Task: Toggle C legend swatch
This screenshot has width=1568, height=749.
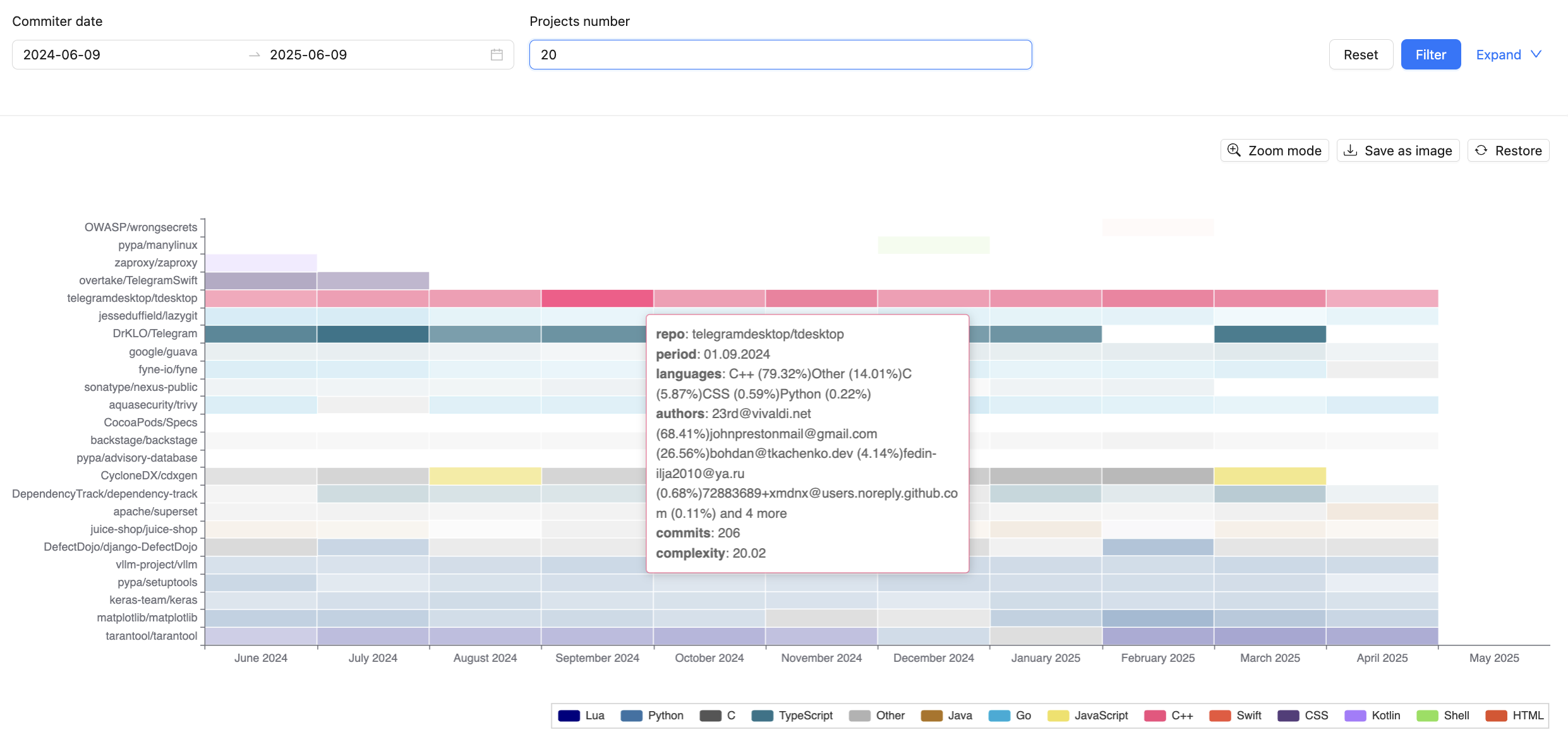Action: pyautogui.click(x=711, y=716)
